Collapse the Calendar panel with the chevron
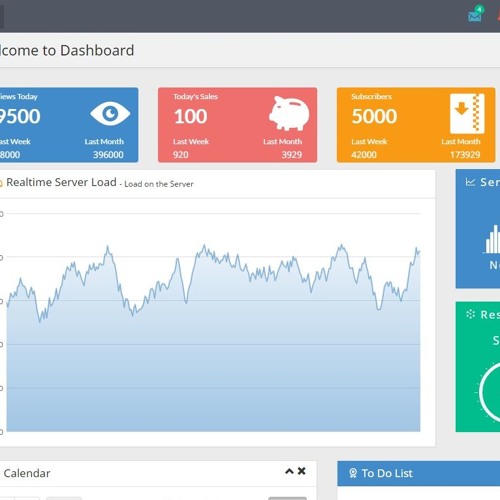Viewport: 500px width, 500px height. point(289,471)
